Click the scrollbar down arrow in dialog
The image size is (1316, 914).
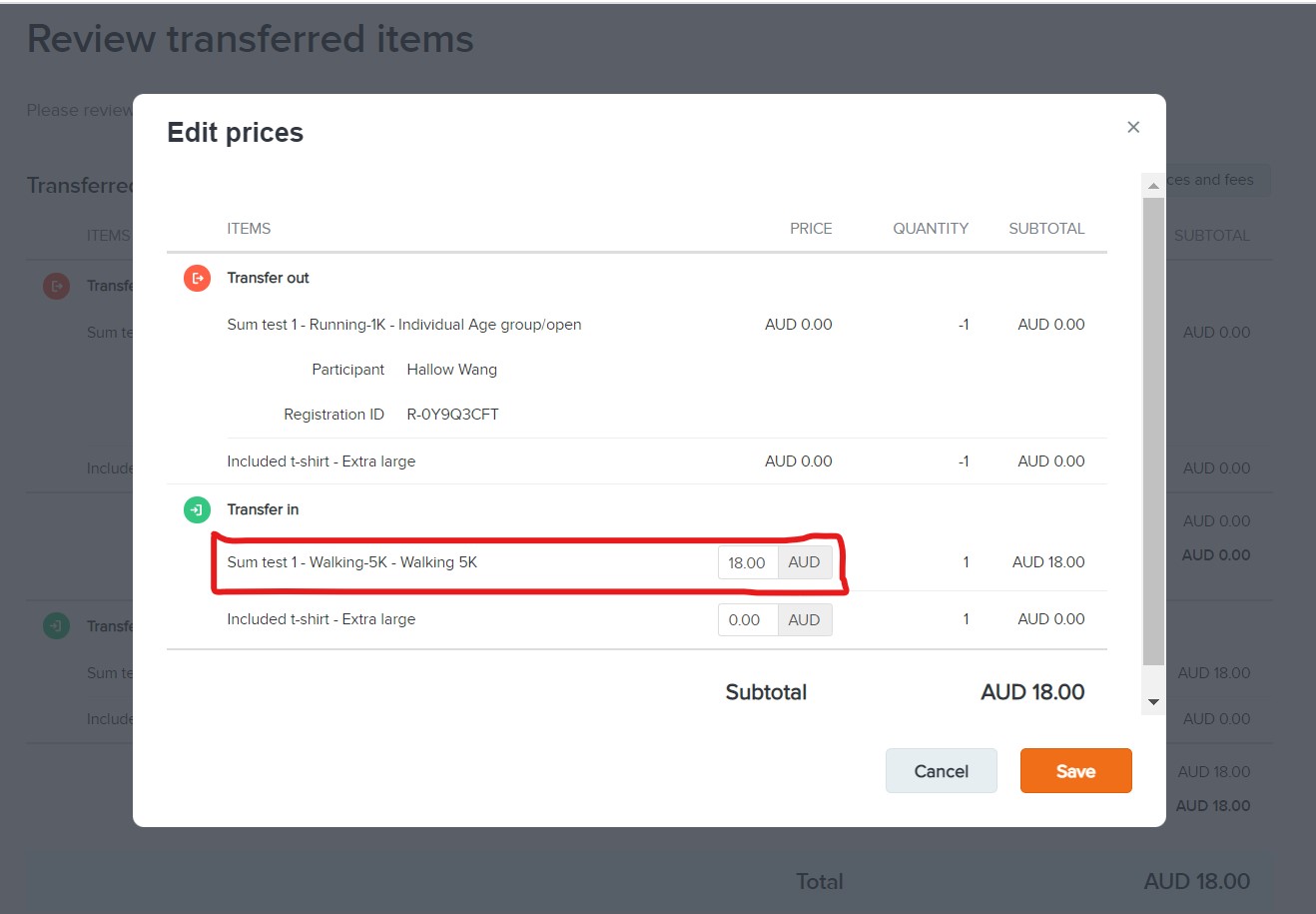point(1153,702)
